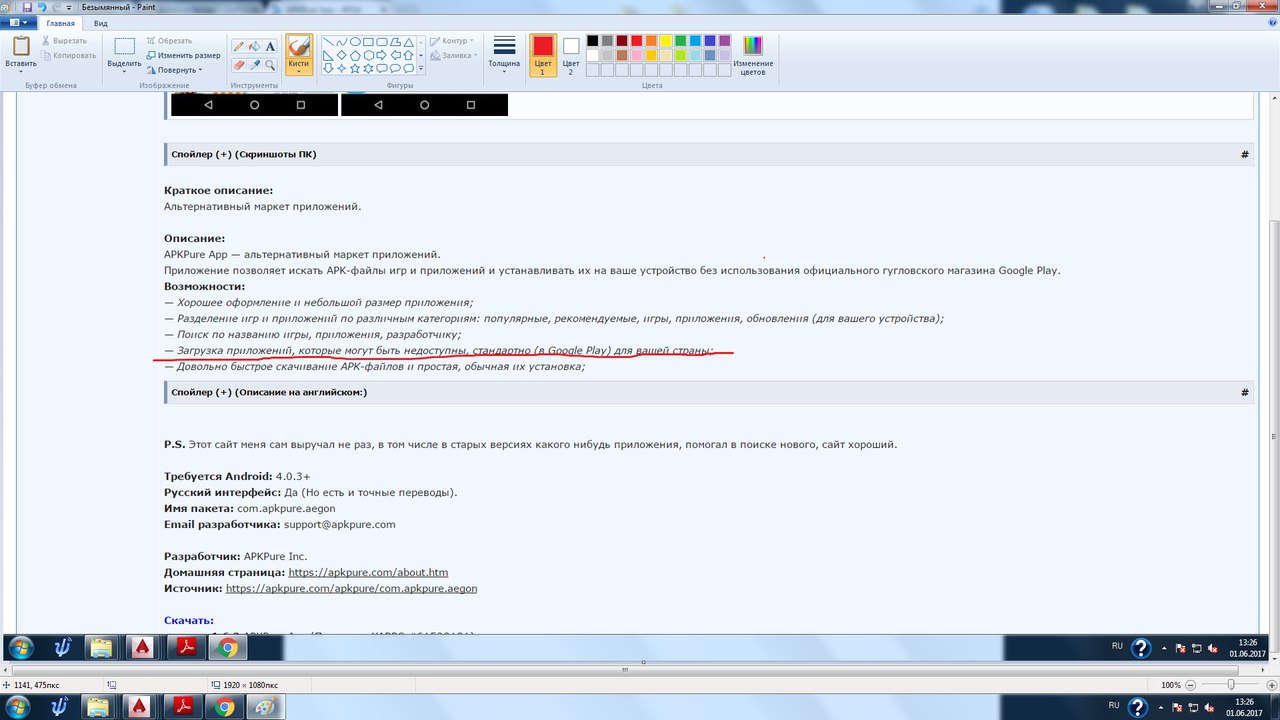Select the Eraser tool
Viewport: 1280px width, 720px height.
click(238, 65)
